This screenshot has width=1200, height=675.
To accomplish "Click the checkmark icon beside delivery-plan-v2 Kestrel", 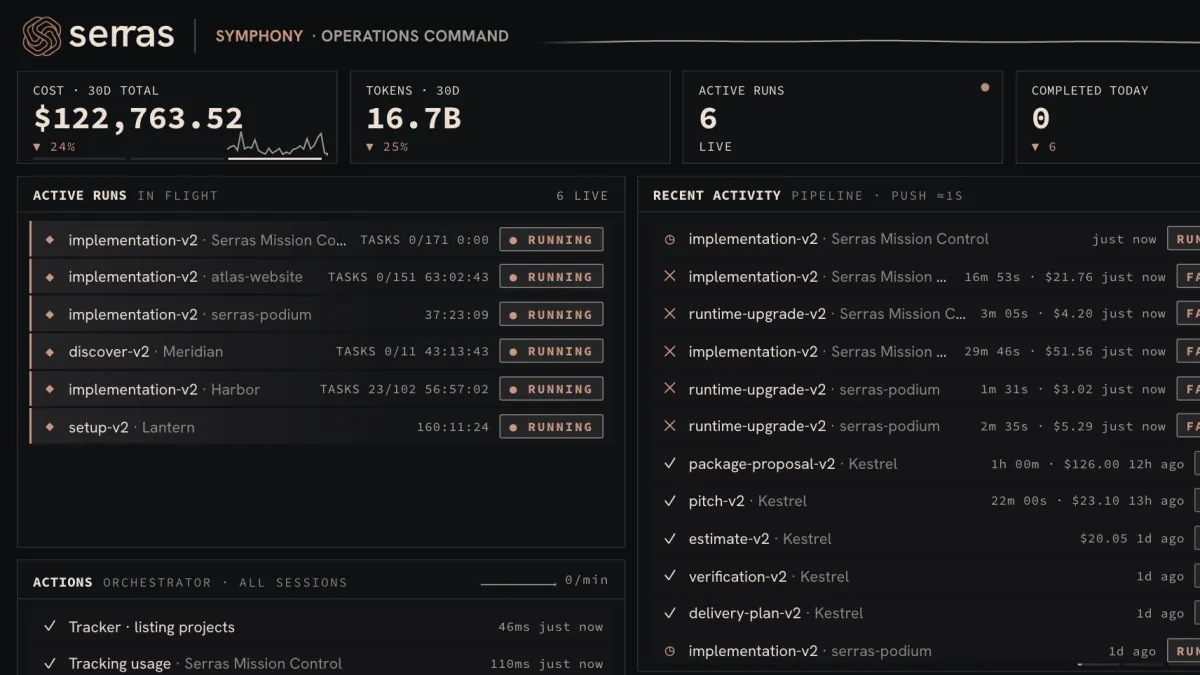I will [x=670, y=613].
